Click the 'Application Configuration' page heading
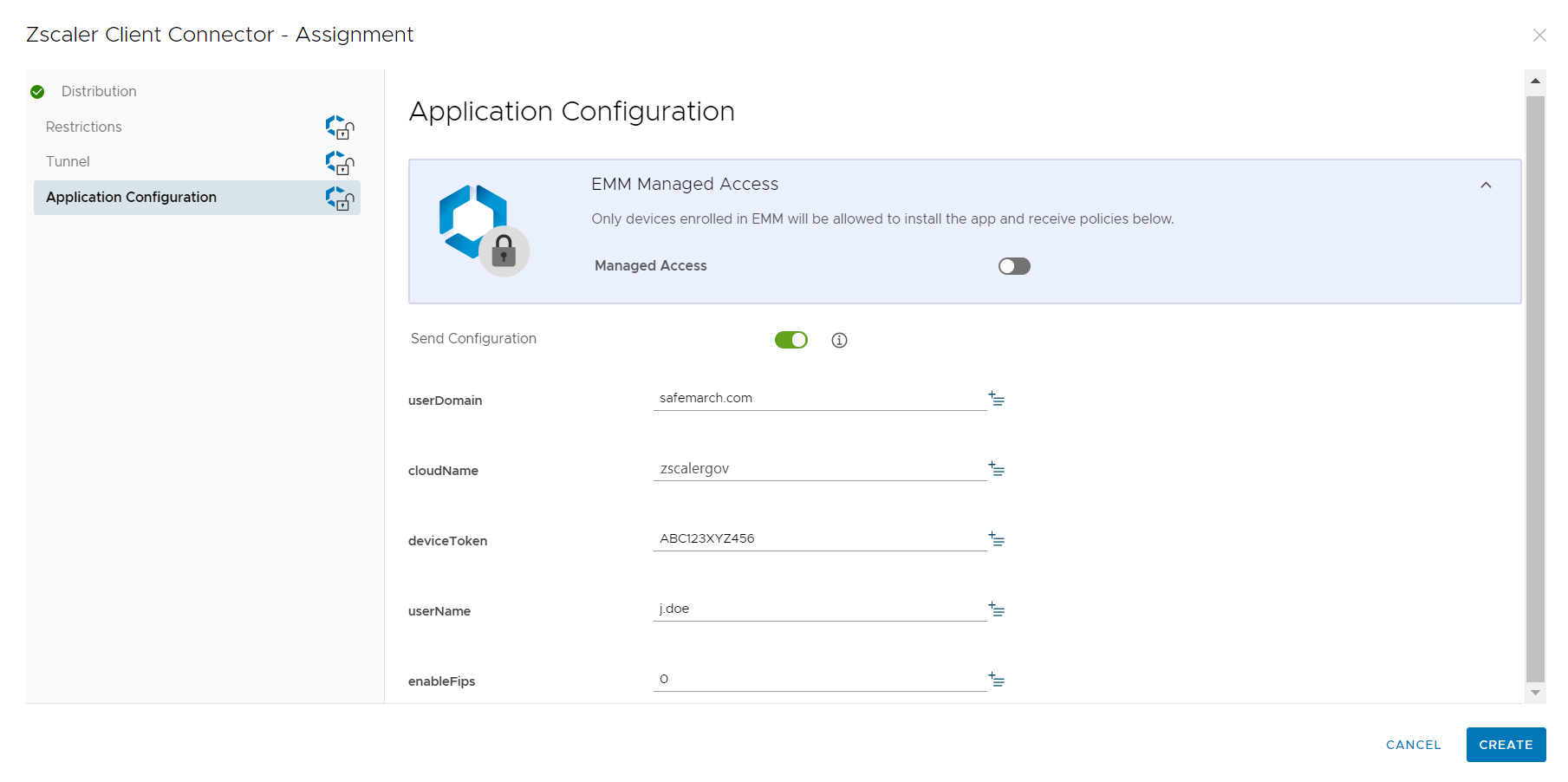Viewport: 1568px width, 782px height. (x=572, y=112)
